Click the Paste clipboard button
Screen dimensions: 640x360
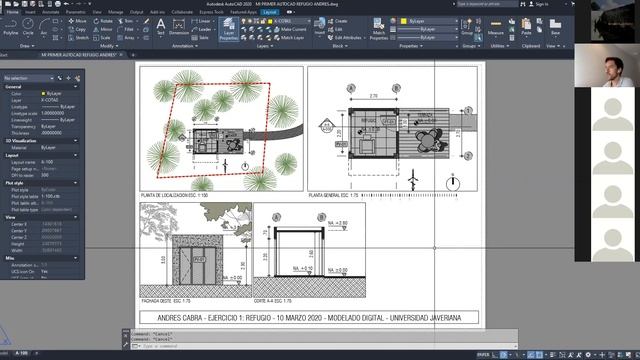[526, 27]
